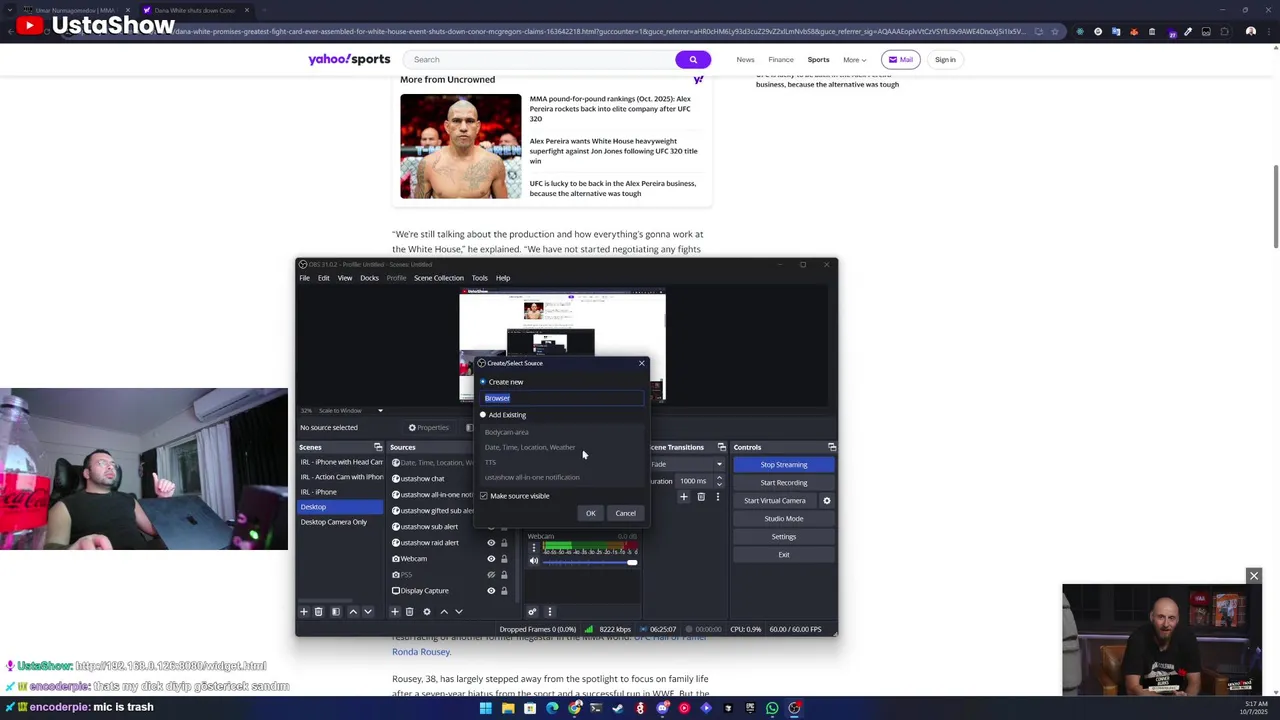Image resolution: width=1280 pixels, height=720 pixels.
Task: Unlock the Display Capture source lock icon
Action: tap(504, 590)
